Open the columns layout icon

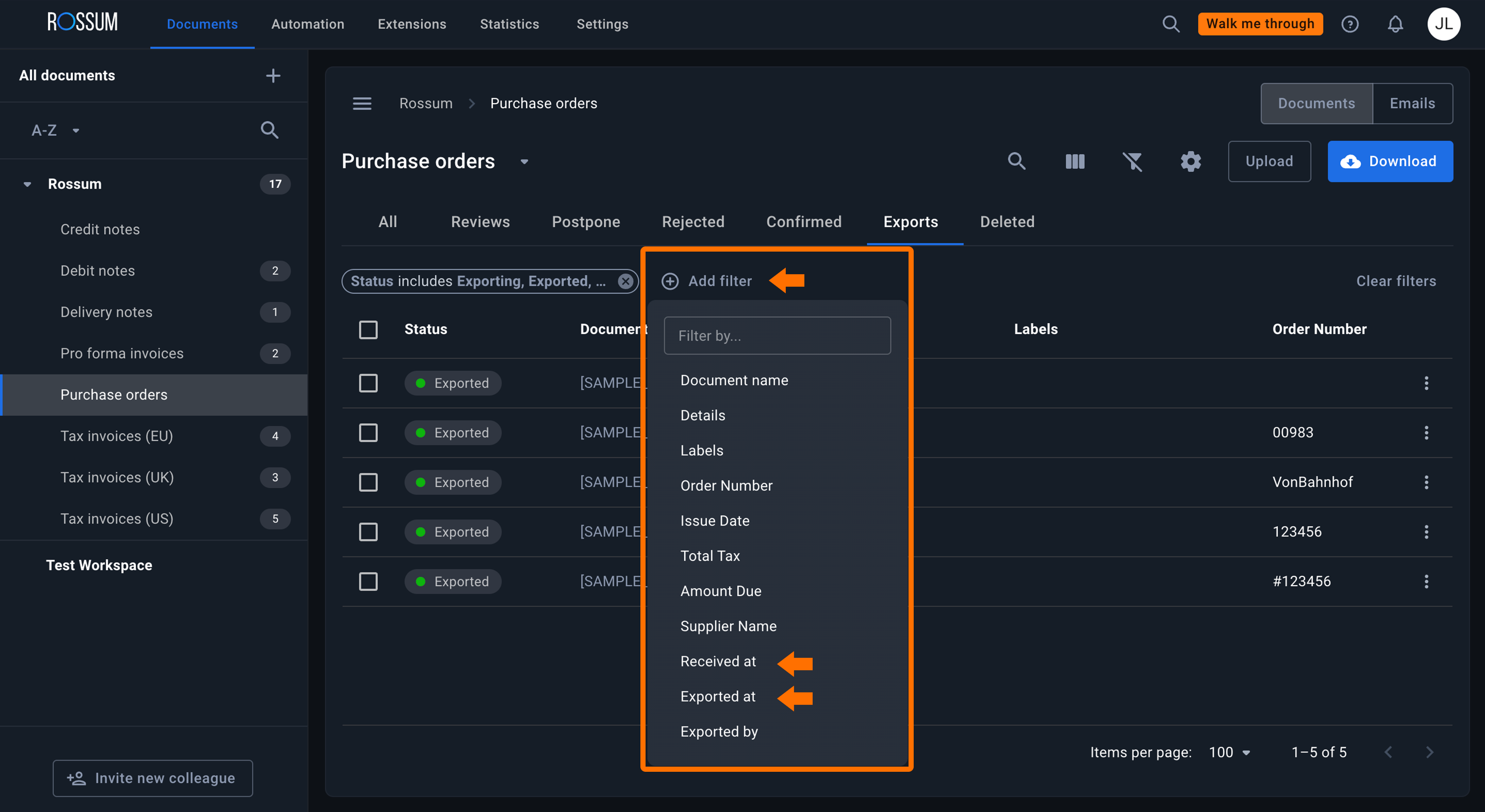click(x=1075, y=161)
